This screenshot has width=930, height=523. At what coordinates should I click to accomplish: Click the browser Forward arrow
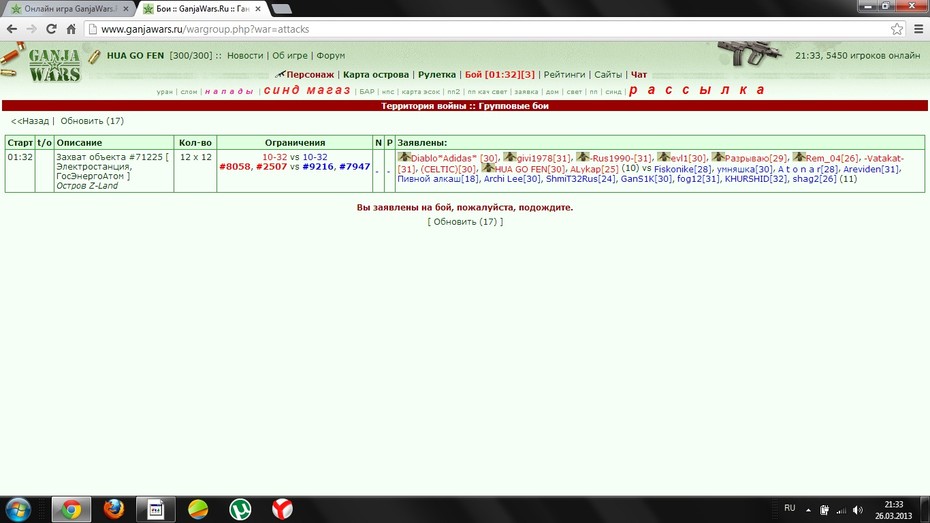(31, 29)
